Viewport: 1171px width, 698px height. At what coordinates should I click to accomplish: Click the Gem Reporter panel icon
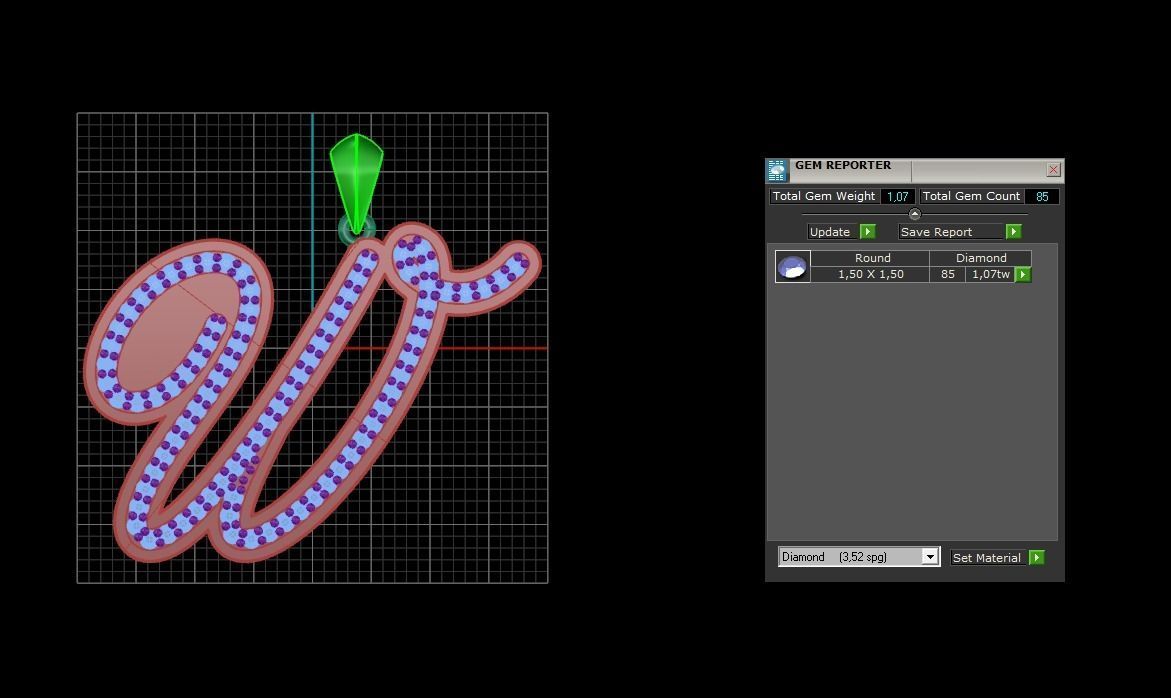777,170
